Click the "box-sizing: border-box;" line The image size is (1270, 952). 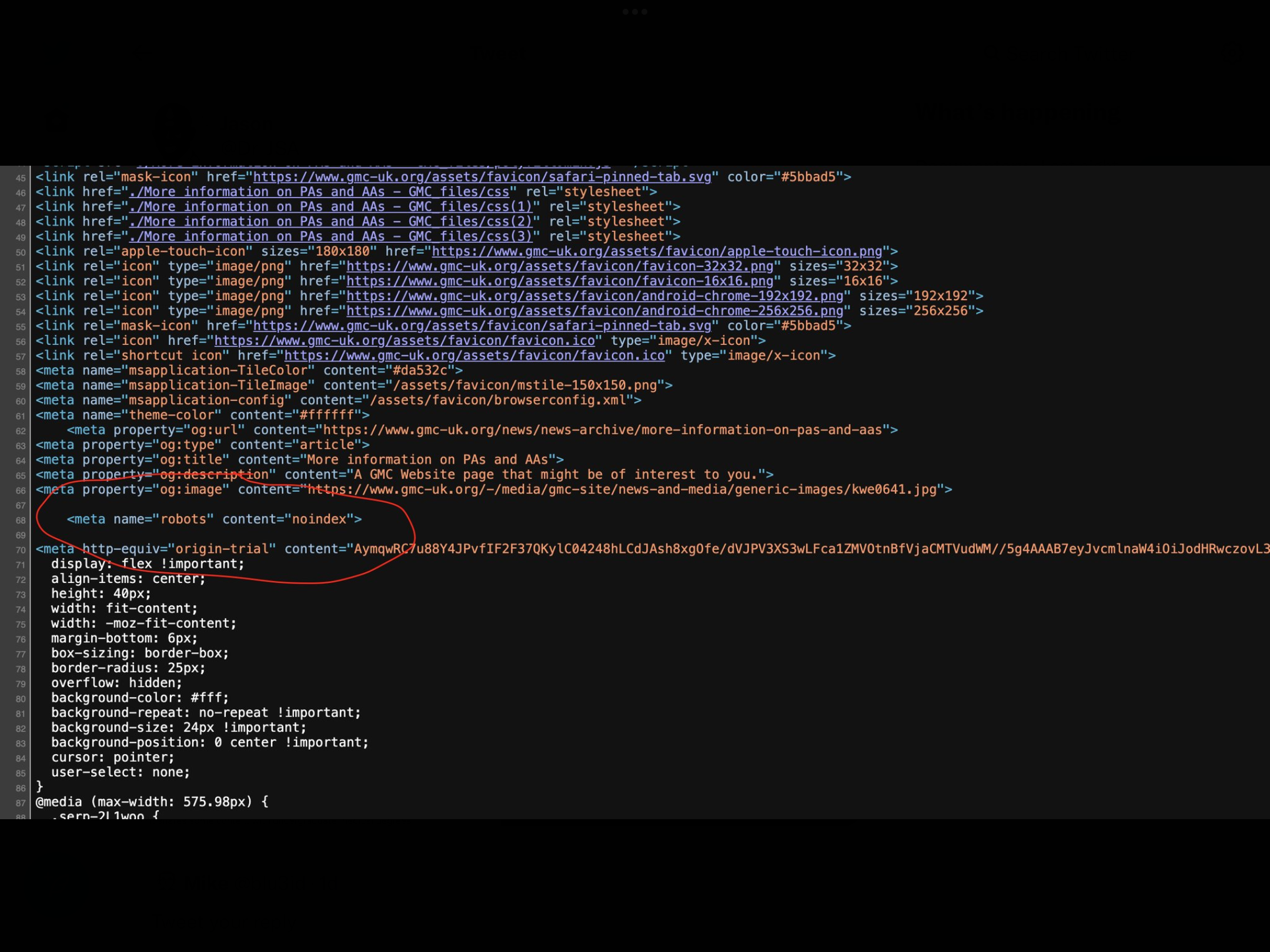(140, 653)
